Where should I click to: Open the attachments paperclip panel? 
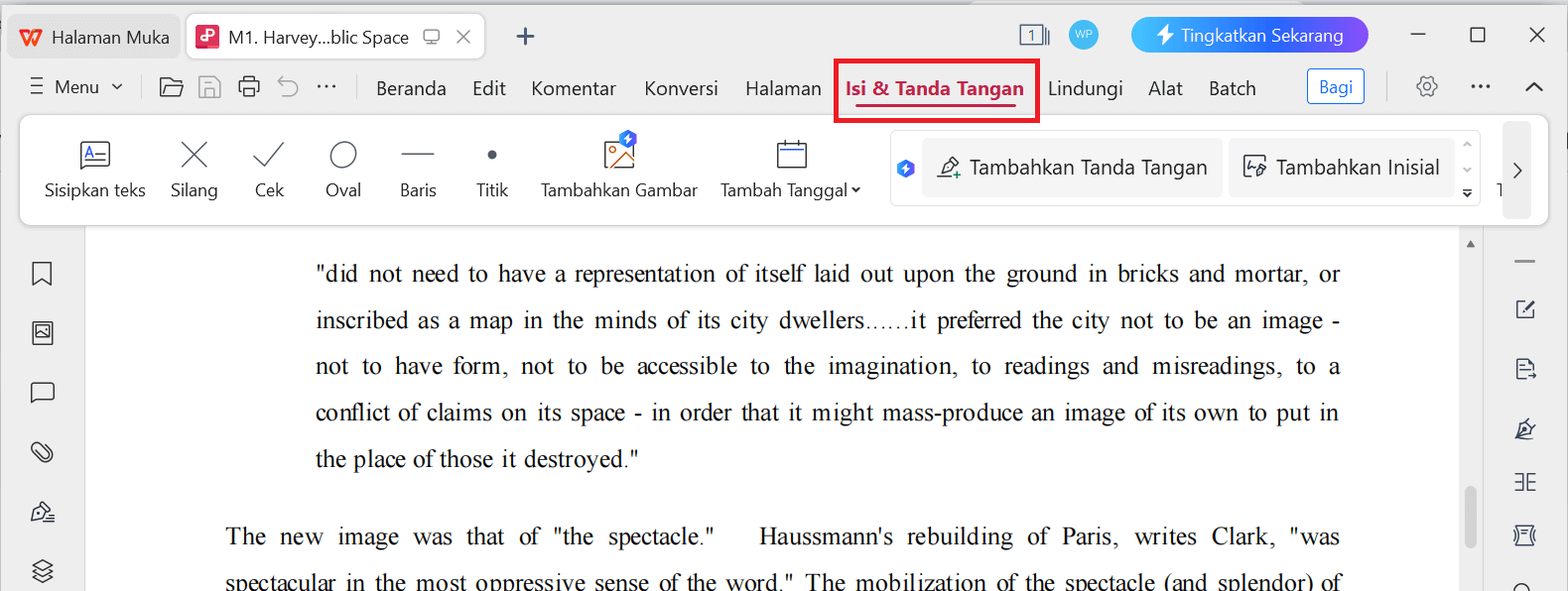[42, 452]
